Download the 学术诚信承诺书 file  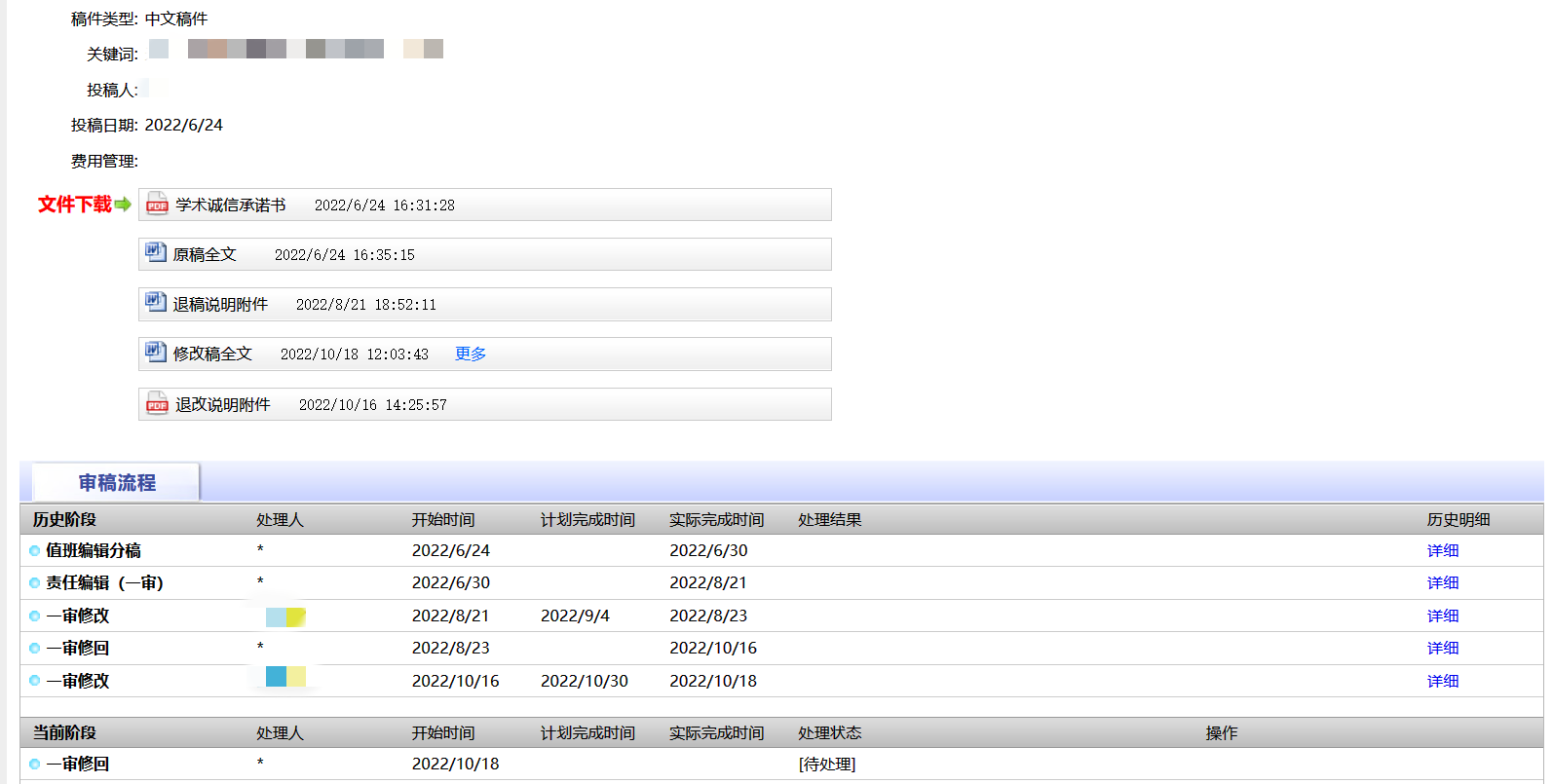click(231, 205)
